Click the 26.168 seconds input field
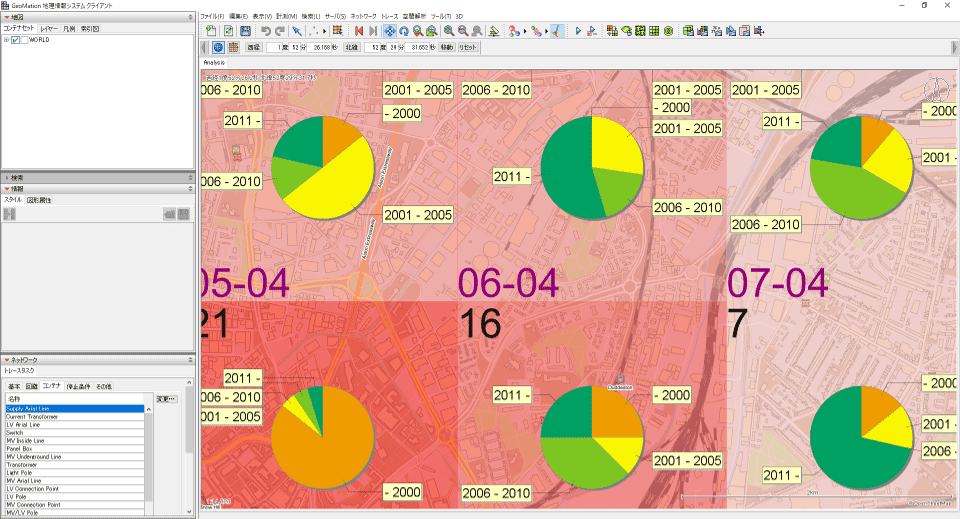The height and width of the screenshot is (519, 960). [320, 47]
